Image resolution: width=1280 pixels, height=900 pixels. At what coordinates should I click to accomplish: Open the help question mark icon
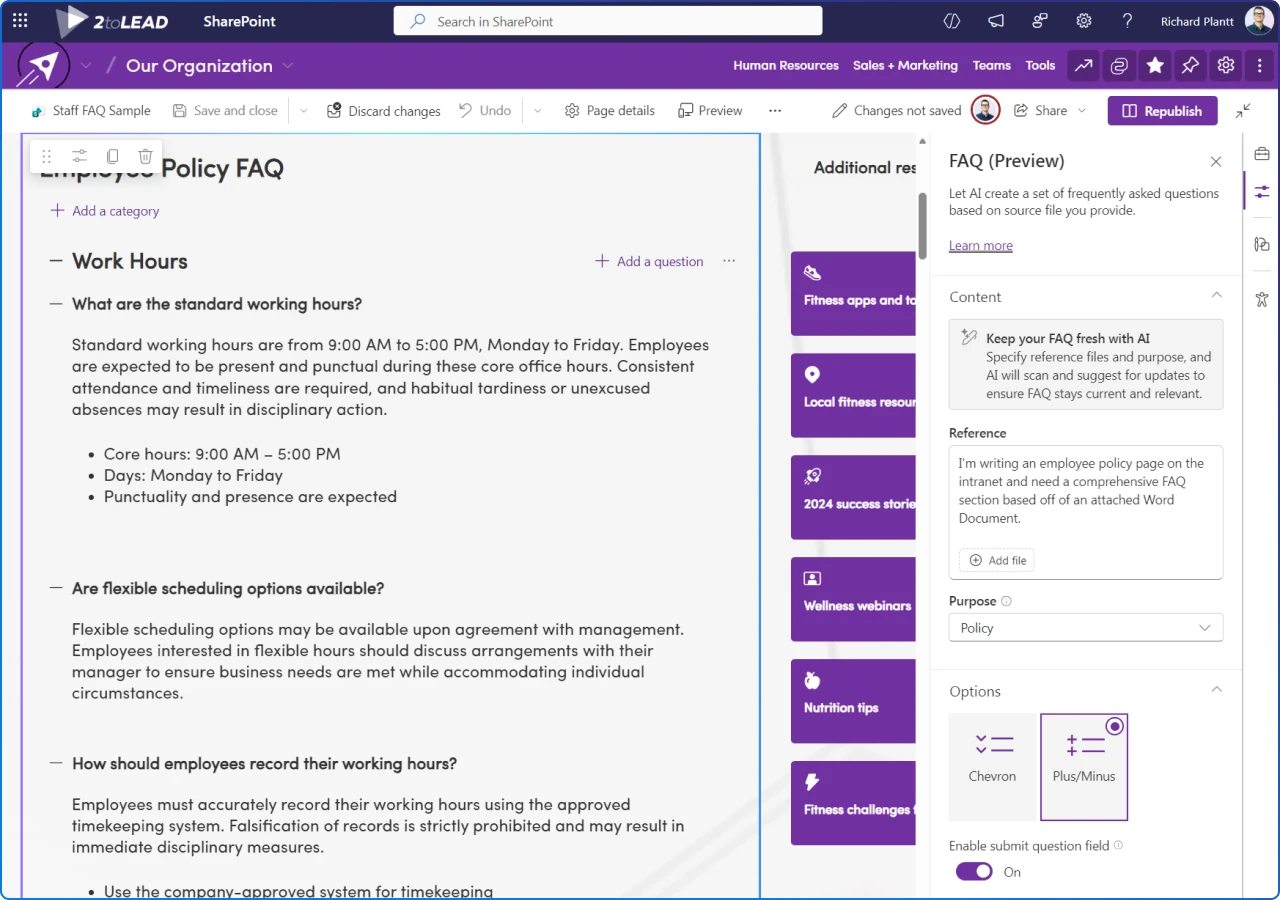tap(1127, 21)
